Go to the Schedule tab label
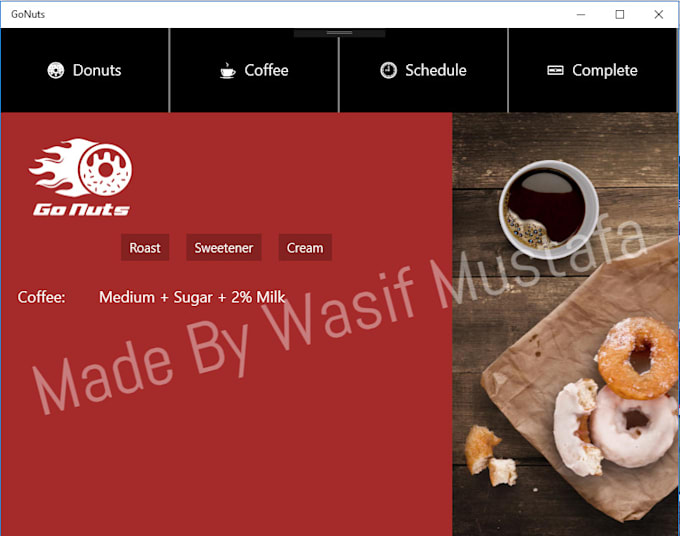 436,70
